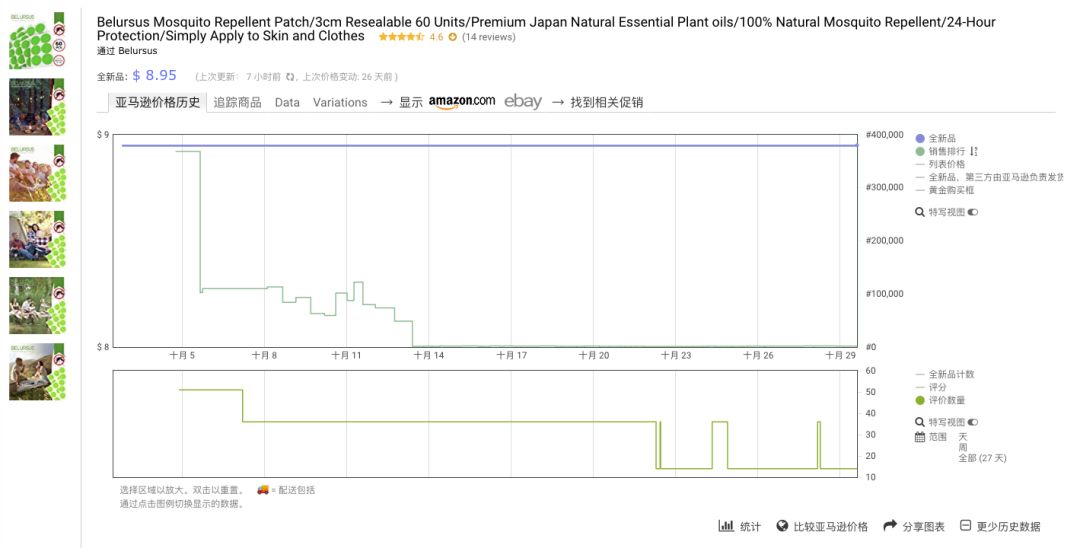Toggle the 全新品计数 legend series
The width and height of the screenshot is (1080, 548).
point(945,375)
